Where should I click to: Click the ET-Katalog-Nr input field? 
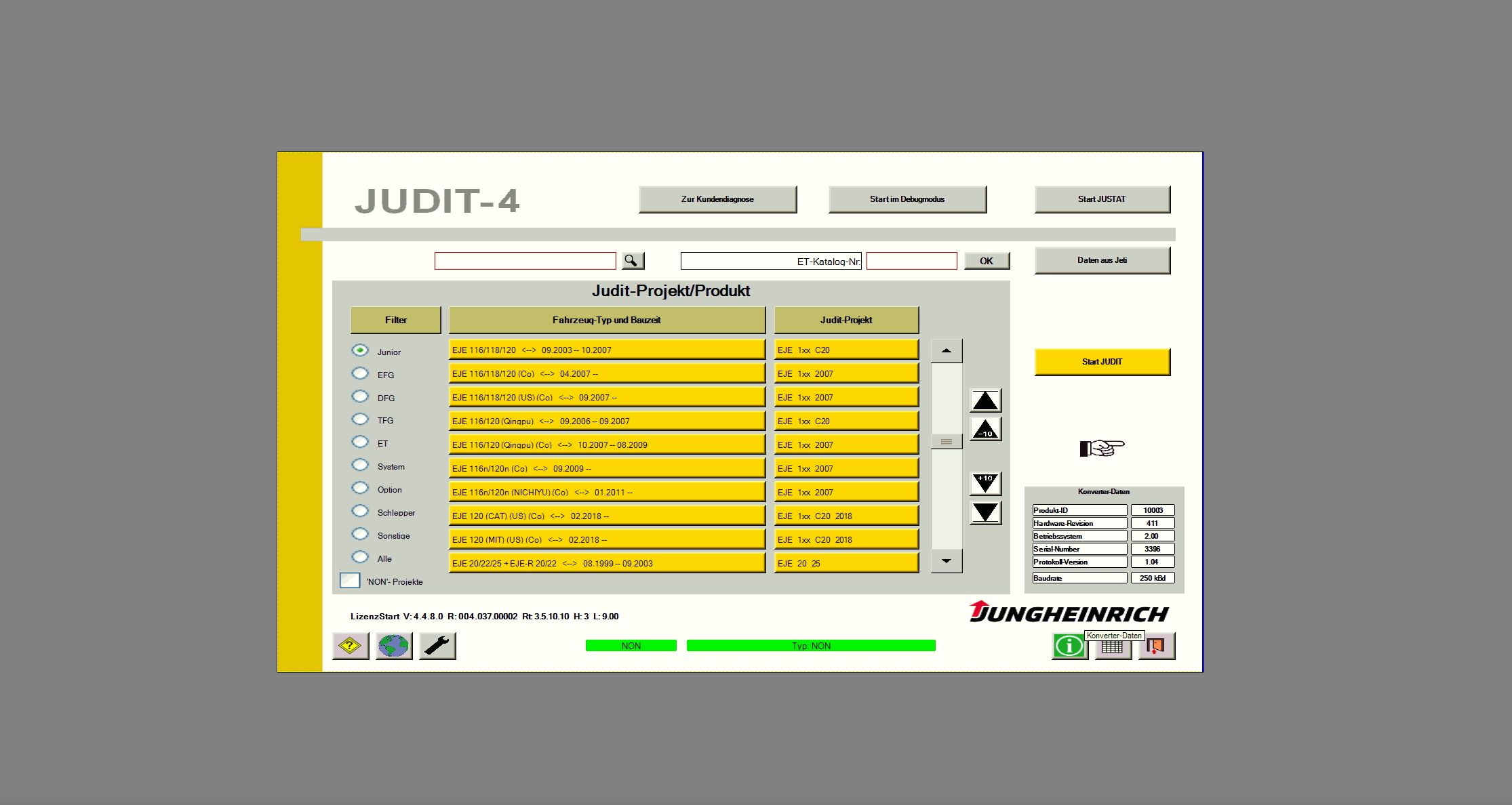[x=911, y=261]
